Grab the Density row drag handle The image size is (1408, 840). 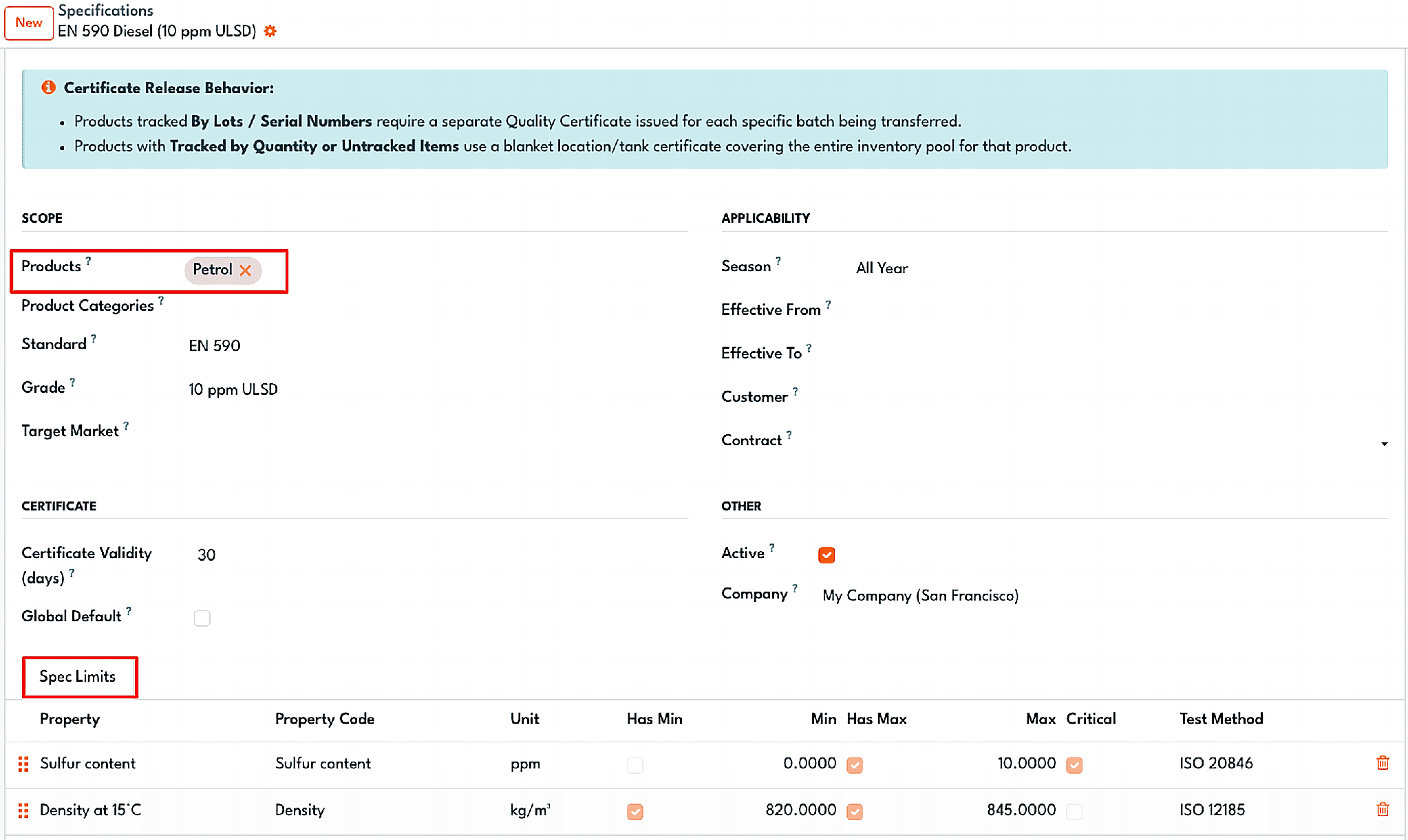(23, 810)
